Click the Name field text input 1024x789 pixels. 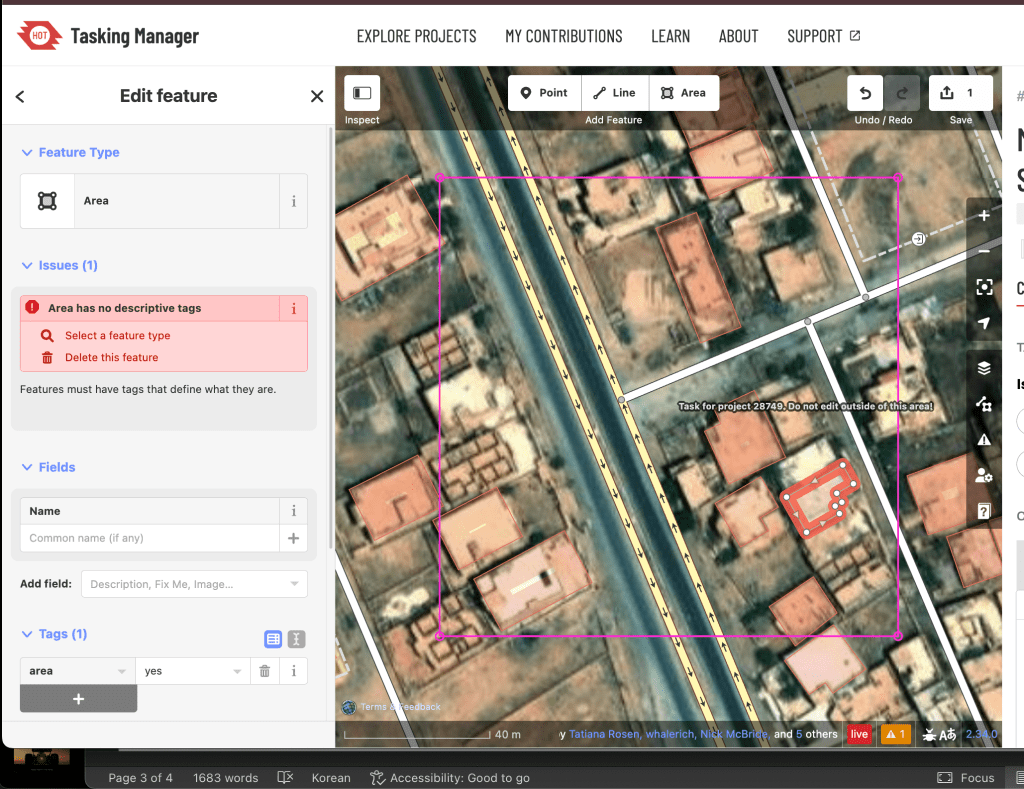149,538
